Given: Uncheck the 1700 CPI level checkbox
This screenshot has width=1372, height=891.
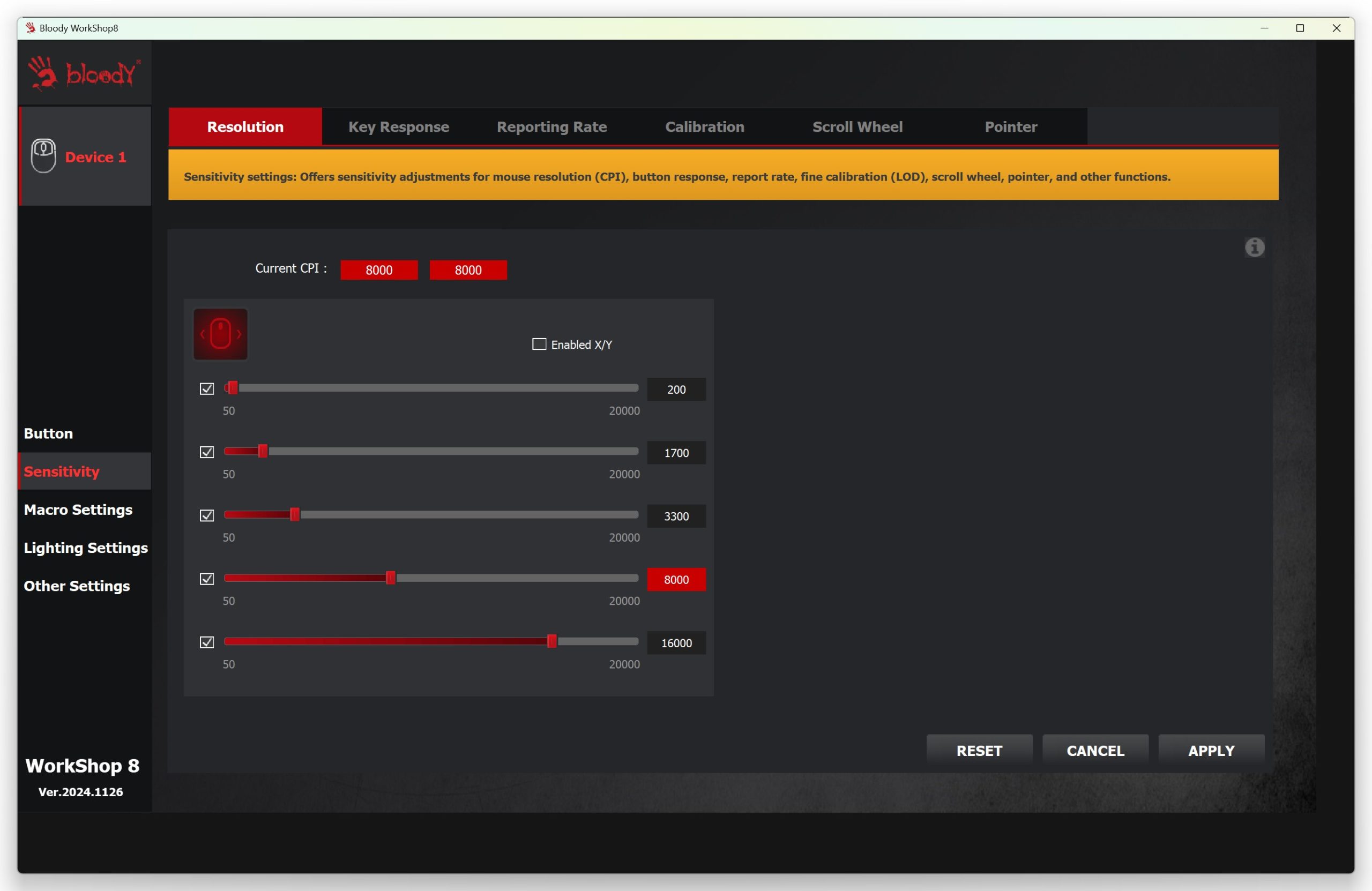Looking at the screenshot, I should click(207, 452).
